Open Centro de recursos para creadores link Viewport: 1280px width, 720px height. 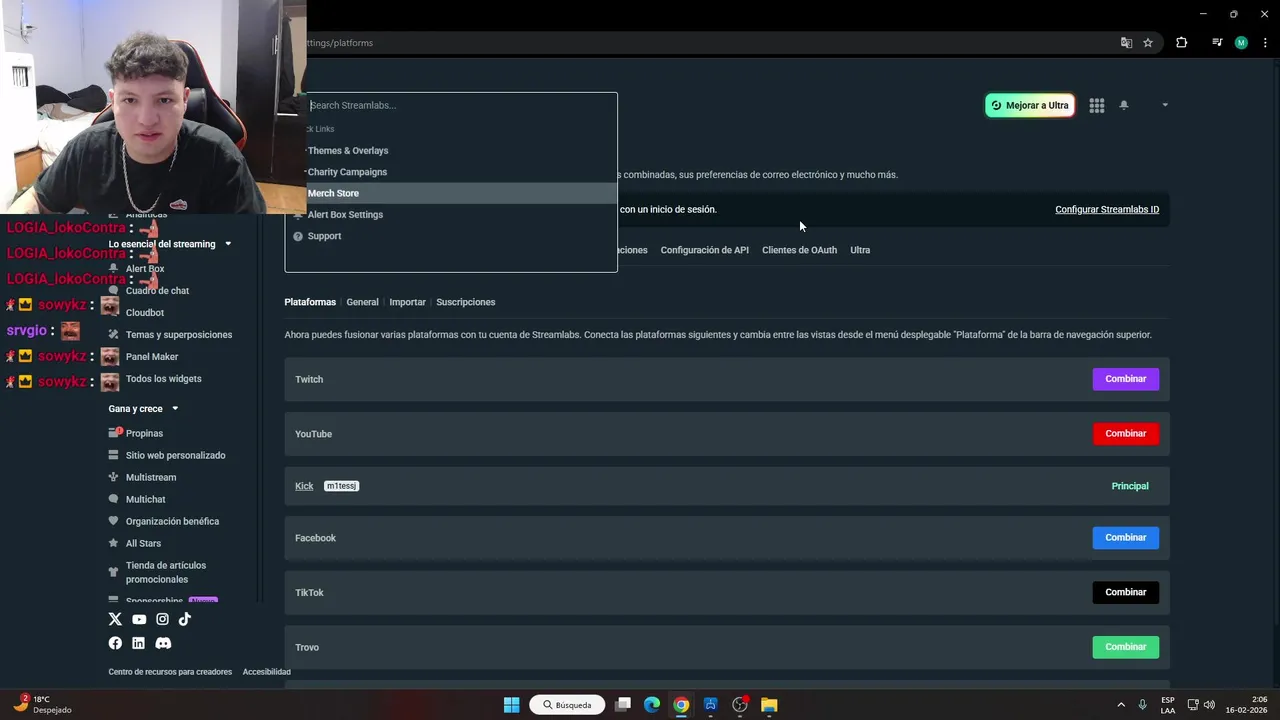click(x=170, y=672)
